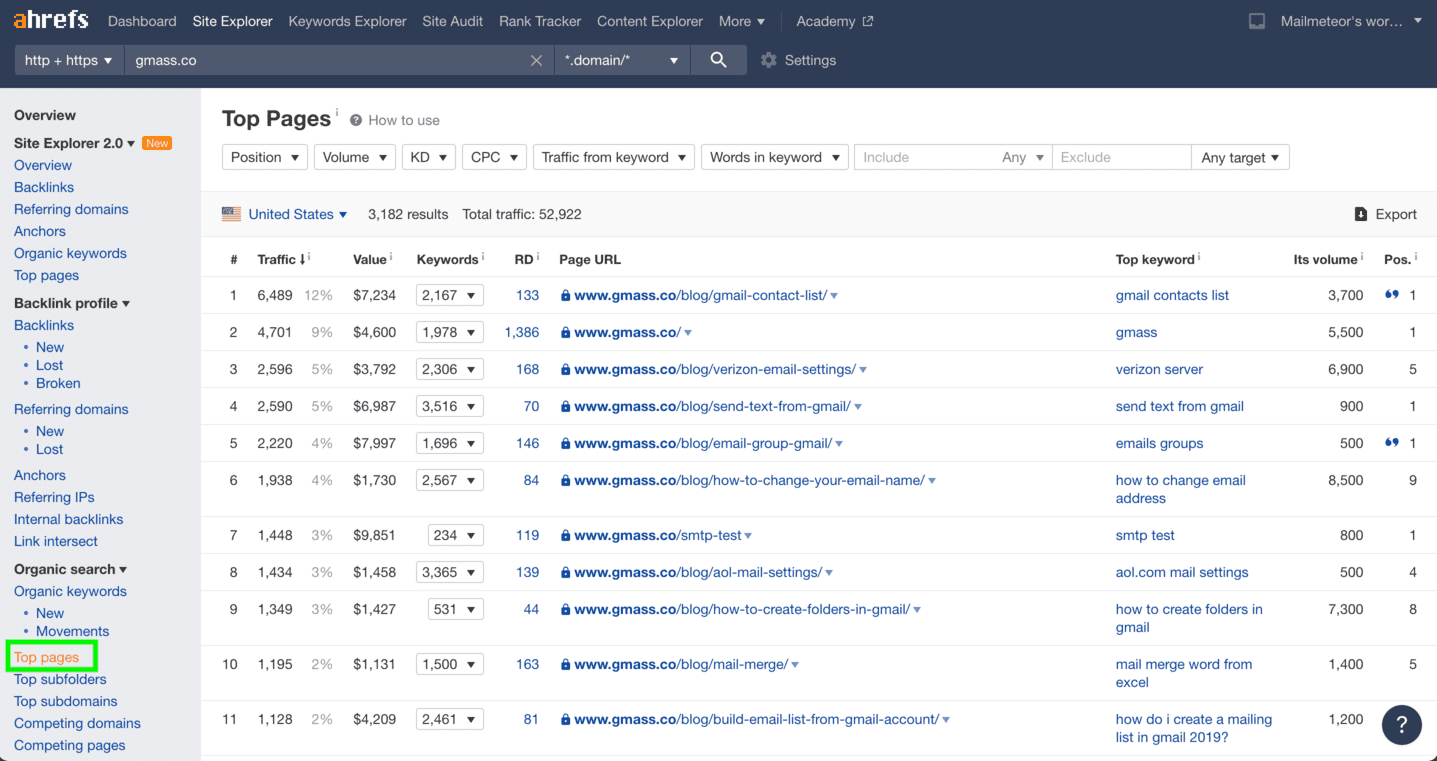This screenshot has height=761, width=1437.
Task: Click the workspace monitor icon
Action: (1257, 21)
